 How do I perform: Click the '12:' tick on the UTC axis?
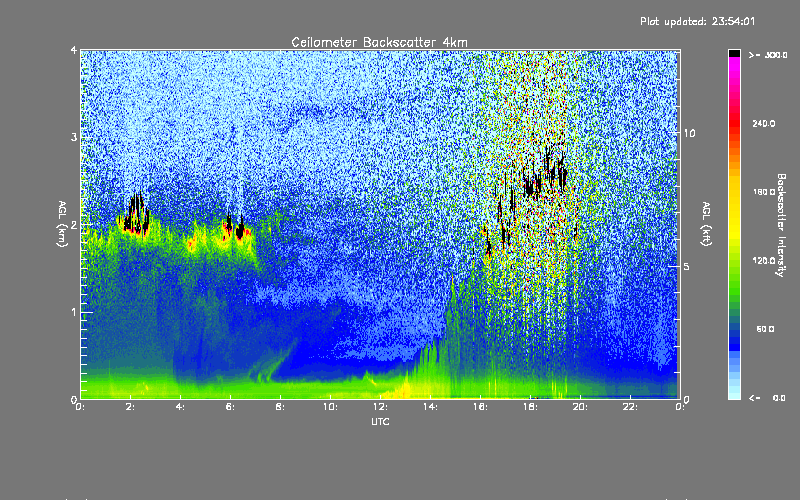[380, 407]
